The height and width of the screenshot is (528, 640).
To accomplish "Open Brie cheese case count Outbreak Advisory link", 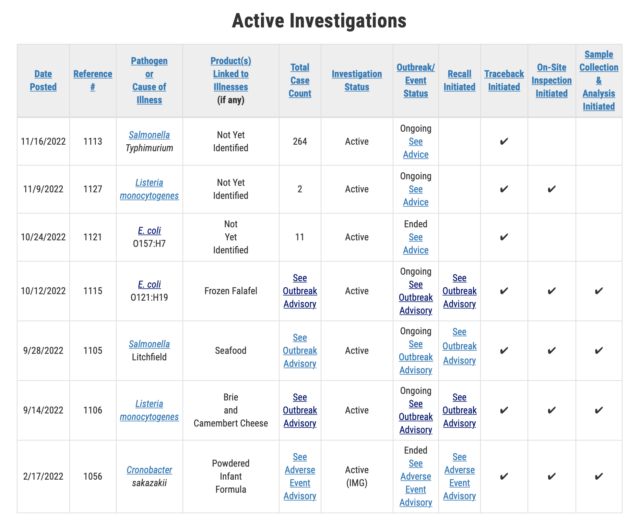I will click(x=300, y=410).
